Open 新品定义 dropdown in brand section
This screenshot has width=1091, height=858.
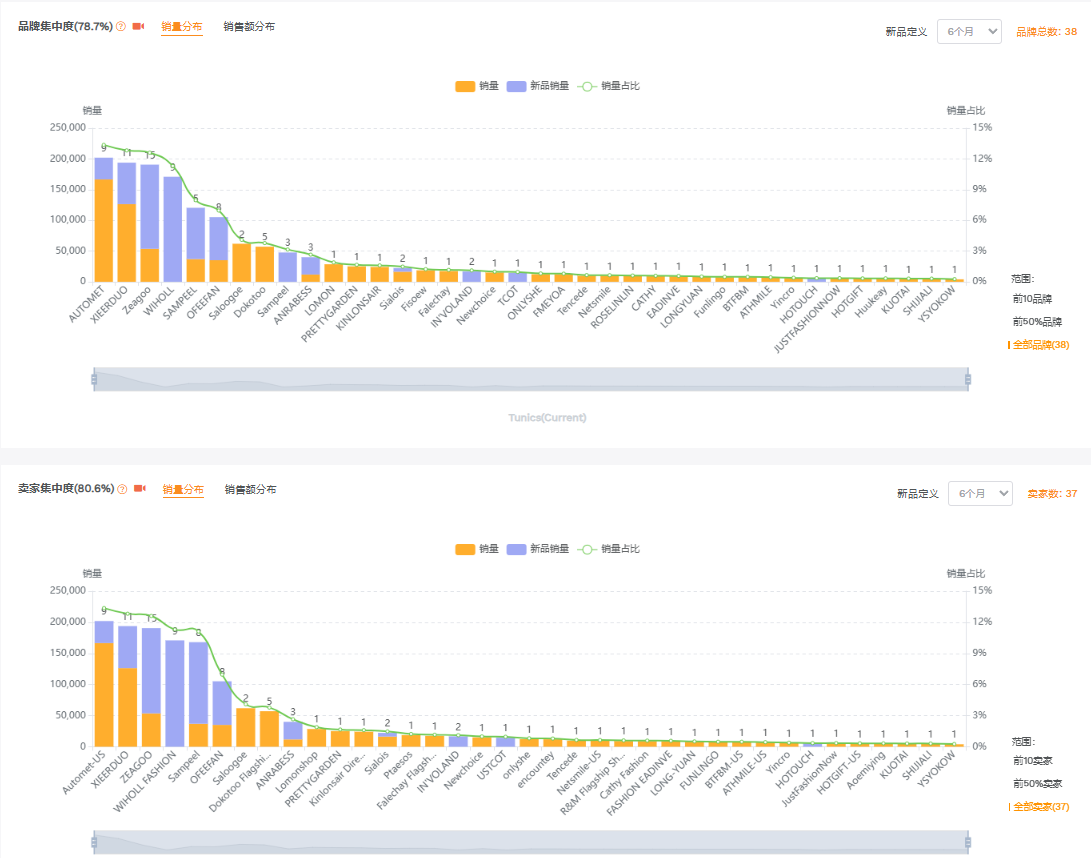(968, 31)
